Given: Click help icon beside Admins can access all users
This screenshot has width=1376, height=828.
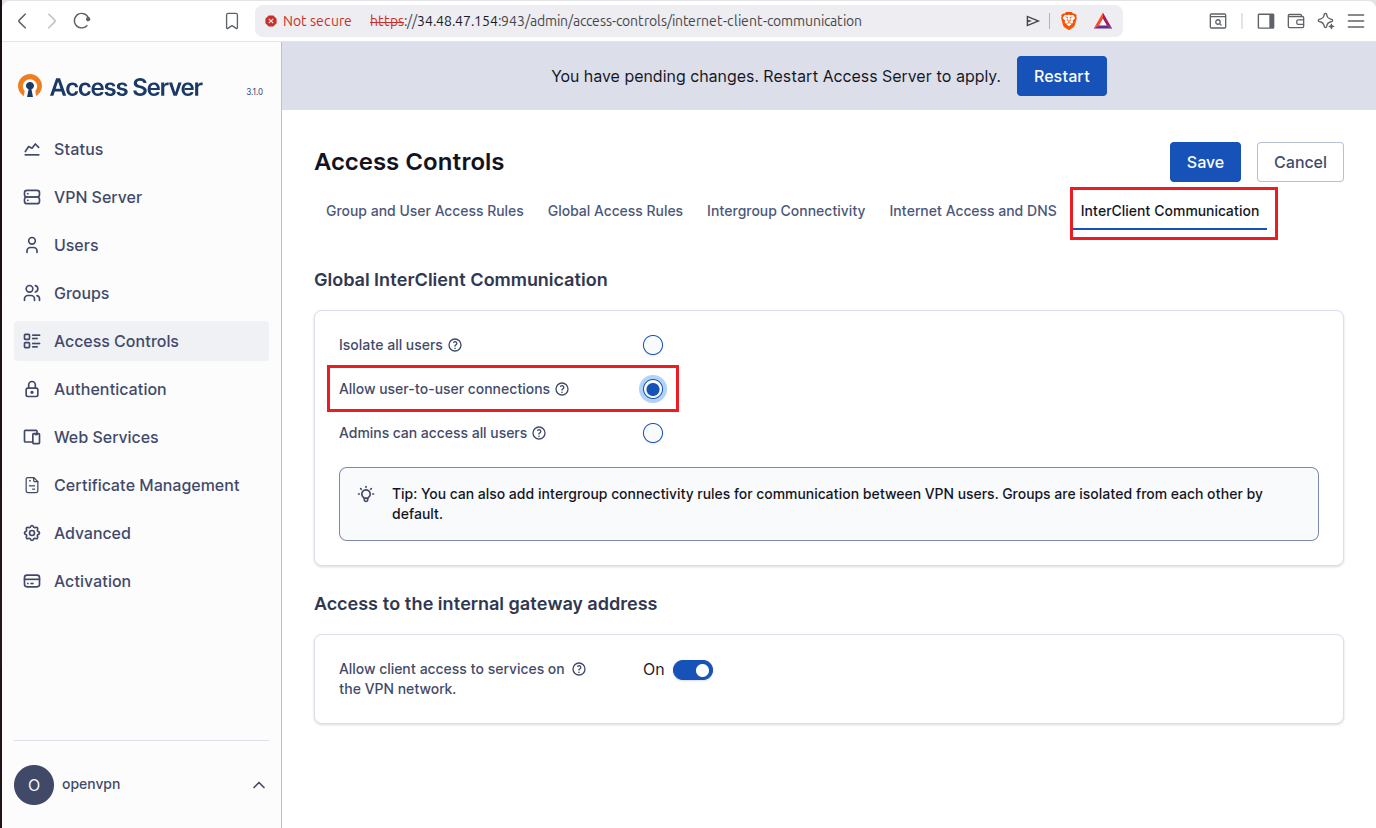Looking at the screenshot, I should click(x=539, y=433).
